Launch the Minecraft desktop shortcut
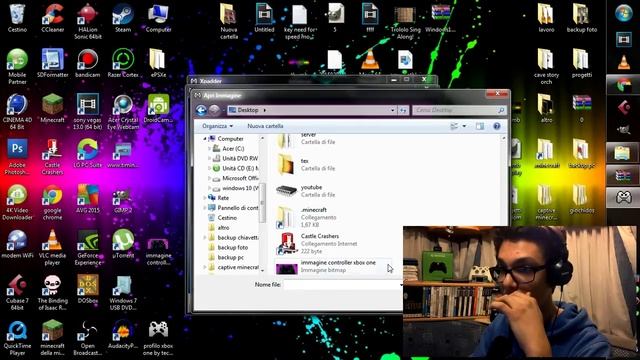This screenshot has width=640, height=360. point(53,109)
